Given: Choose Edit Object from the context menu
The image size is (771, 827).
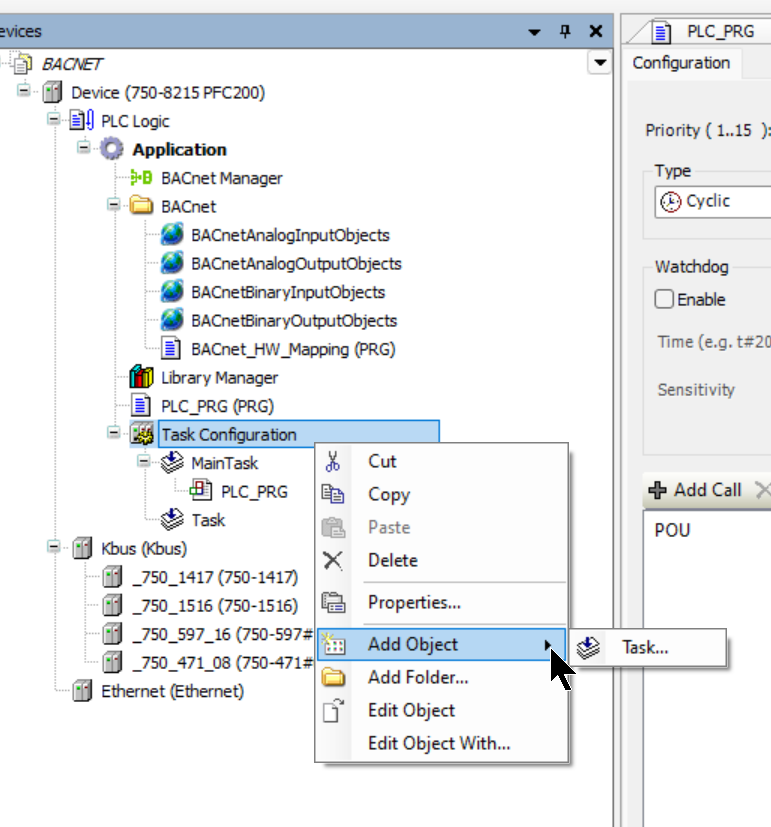Looking at the screenshot, I should [442, 710].
